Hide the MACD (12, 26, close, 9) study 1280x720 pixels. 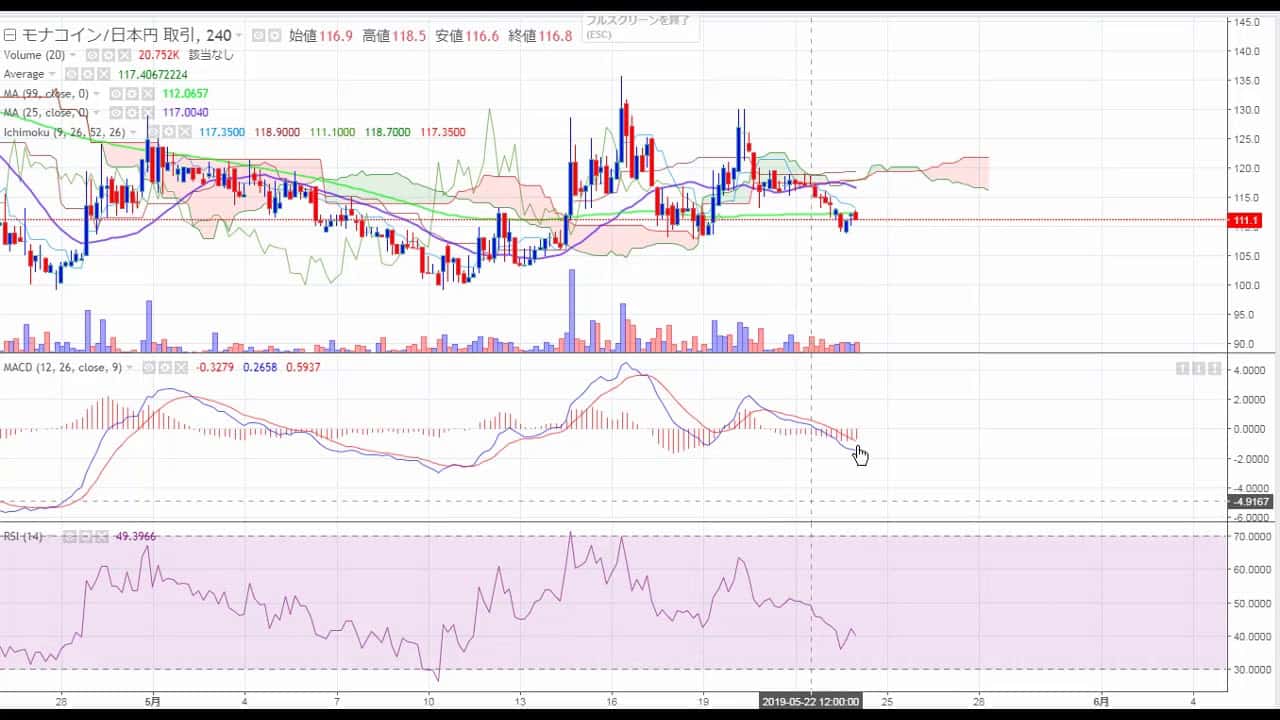tap(148, 367)
